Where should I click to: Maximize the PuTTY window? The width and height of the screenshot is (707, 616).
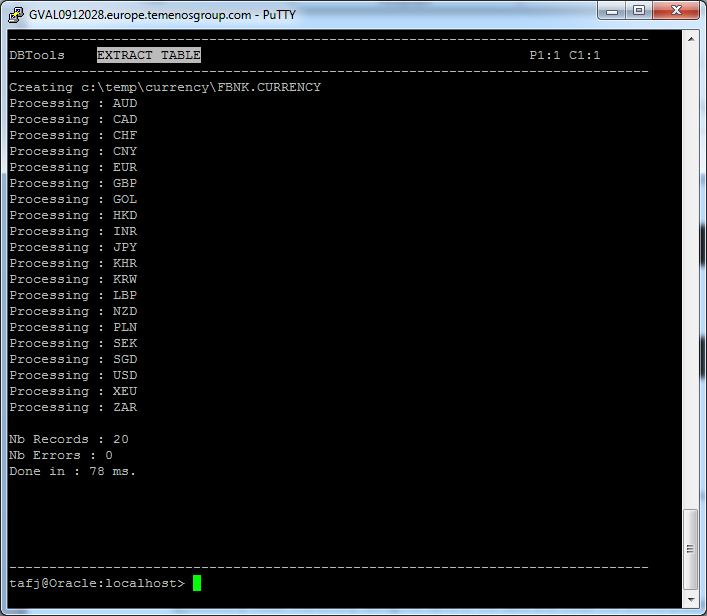click(x=638, y=11)
